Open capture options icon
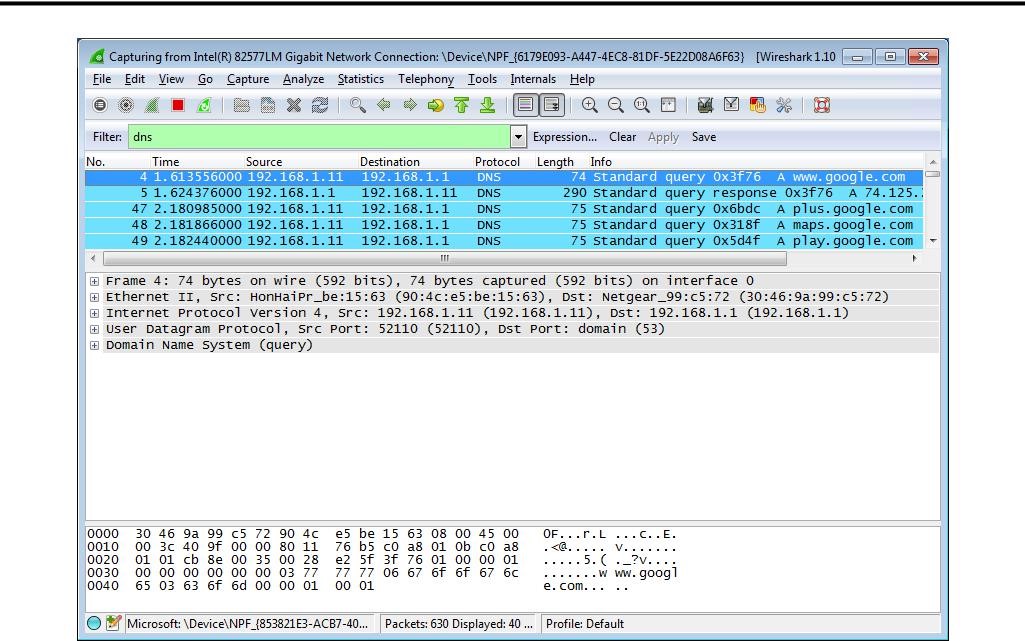1025x641 pixels. [x=126, y=105]
